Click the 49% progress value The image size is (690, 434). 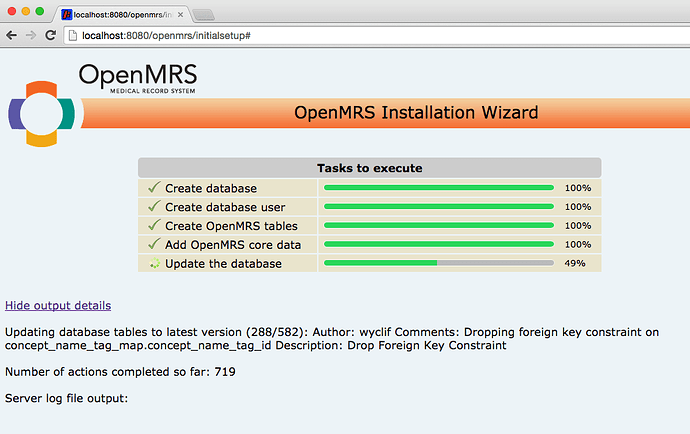point(575,263)
